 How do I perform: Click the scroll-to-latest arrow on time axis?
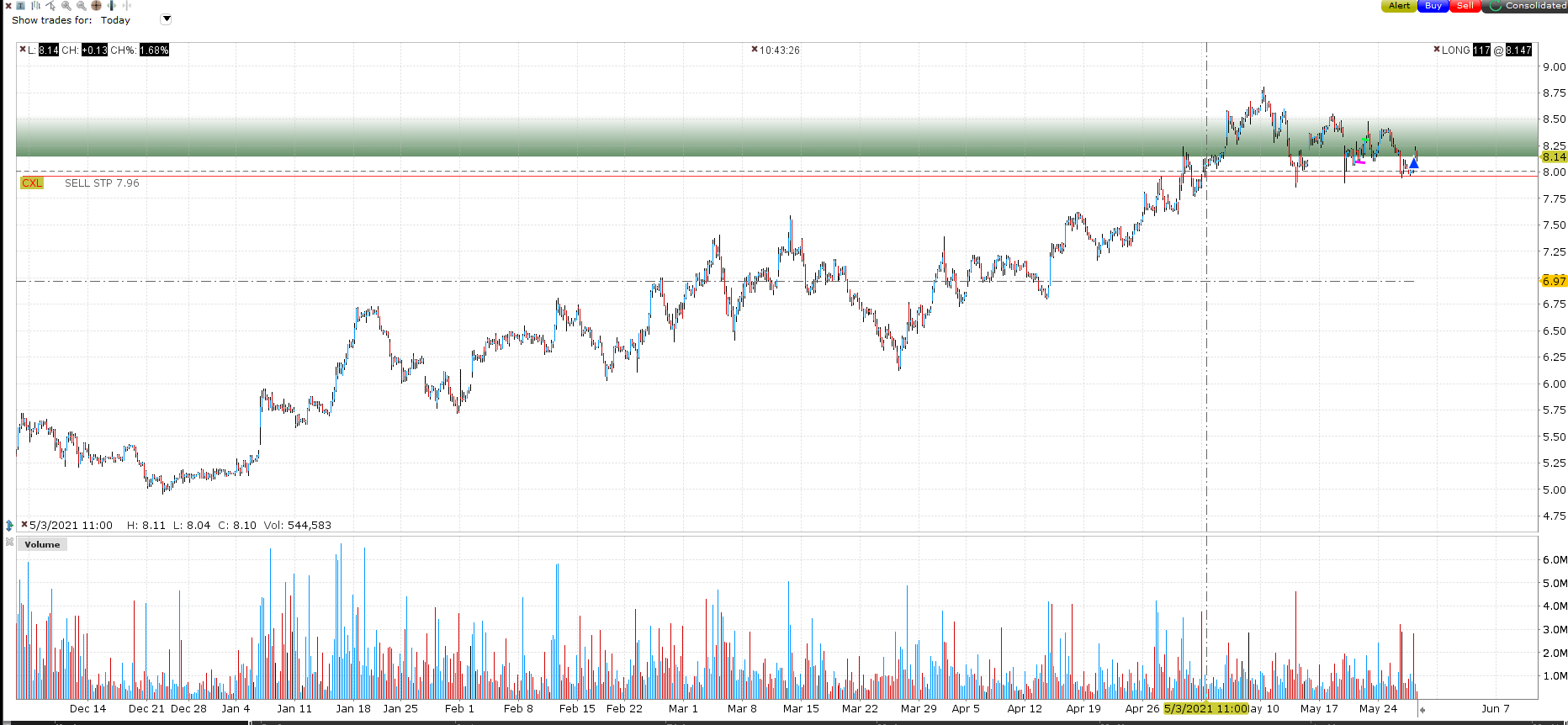coord(1422,709)
